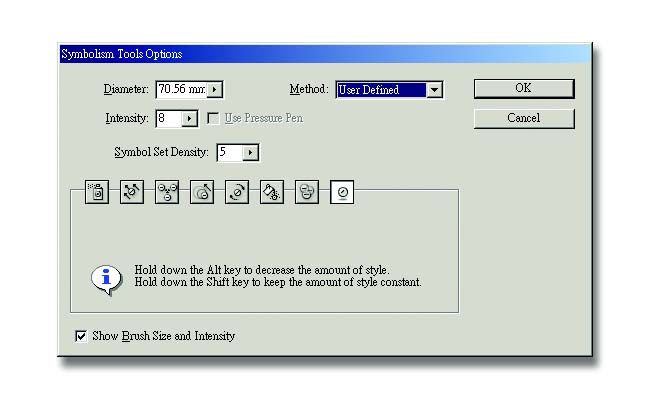Expand the Diameter value arrow
Screen dimensions: 652x397
click(215, 89)
